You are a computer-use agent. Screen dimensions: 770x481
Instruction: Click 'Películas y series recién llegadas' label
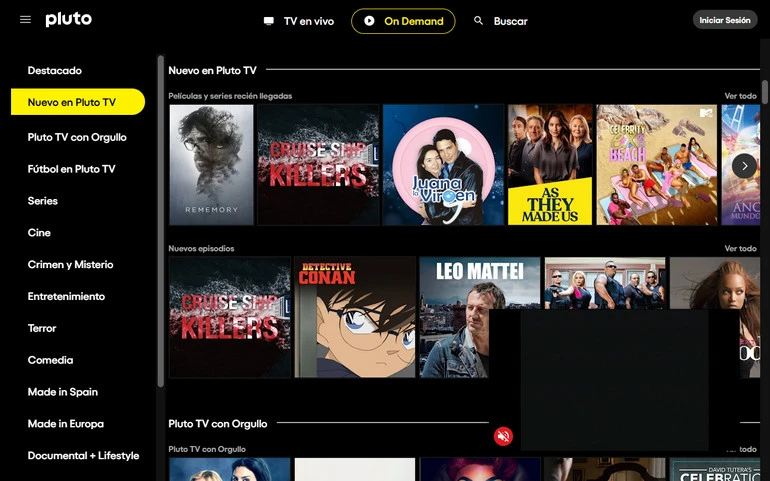tap(230, 96)
